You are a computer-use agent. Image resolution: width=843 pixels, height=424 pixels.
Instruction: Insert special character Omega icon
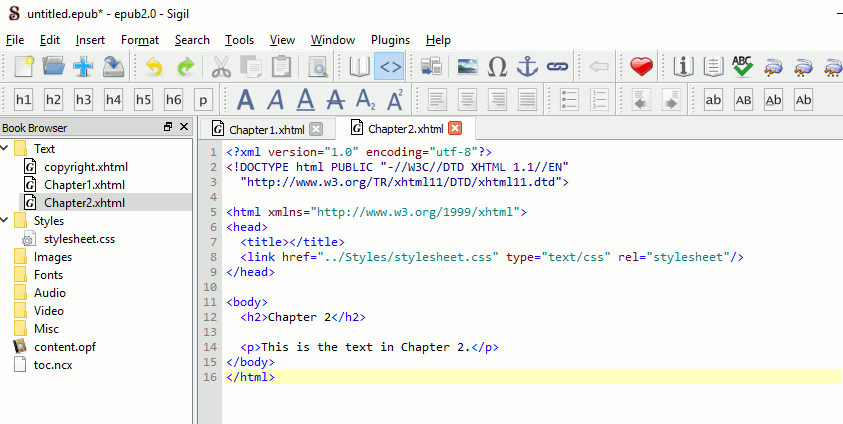point(498,67)
